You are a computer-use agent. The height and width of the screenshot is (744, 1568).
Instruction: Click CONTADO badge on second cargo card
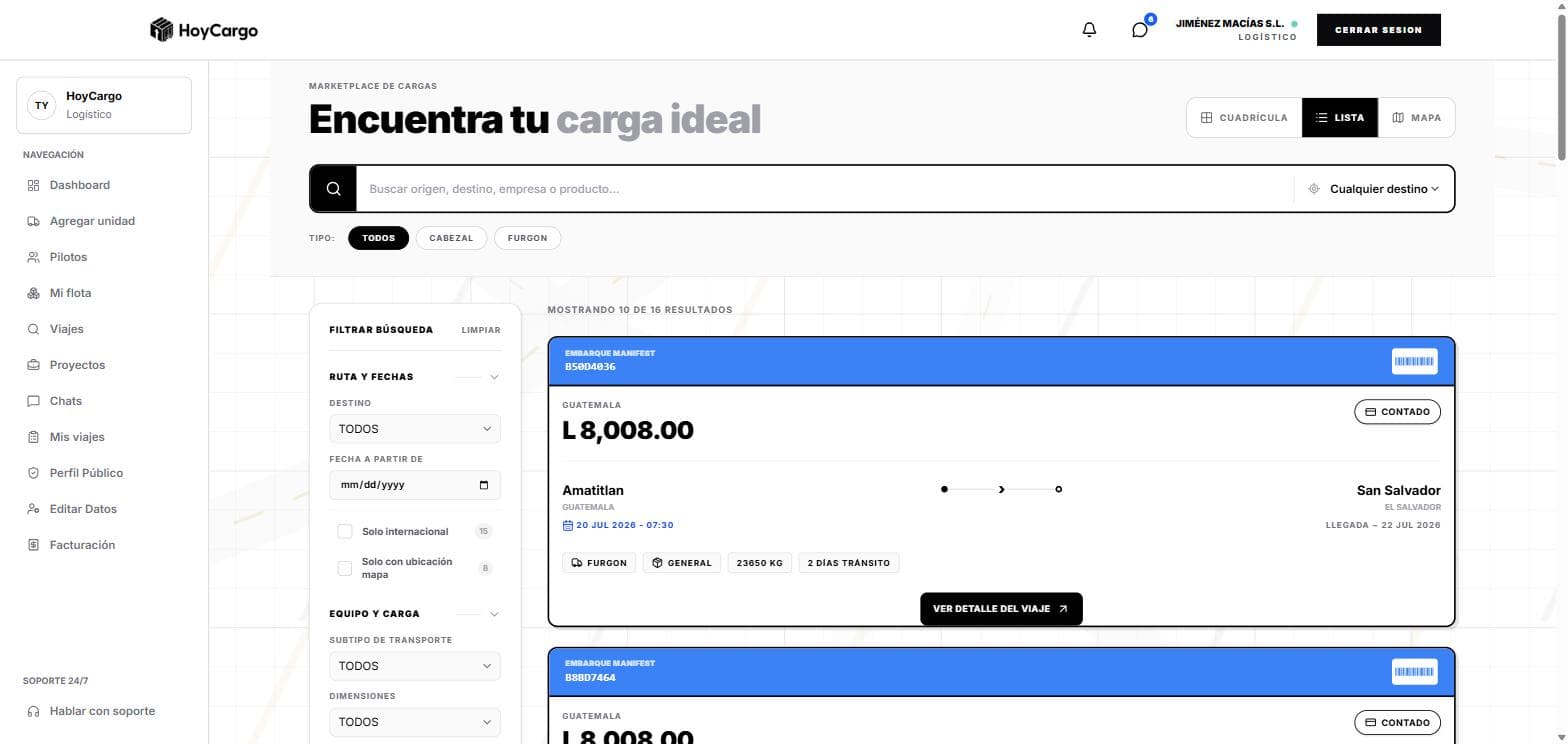point(1397,723)
